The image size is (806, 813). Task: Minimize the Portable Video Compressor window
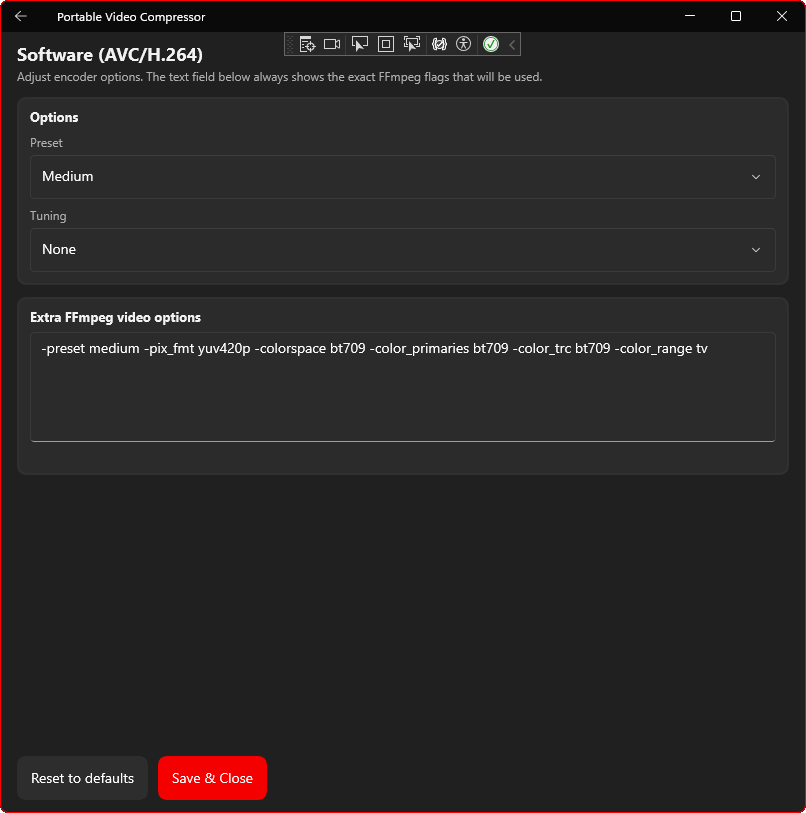coord(690,16)
